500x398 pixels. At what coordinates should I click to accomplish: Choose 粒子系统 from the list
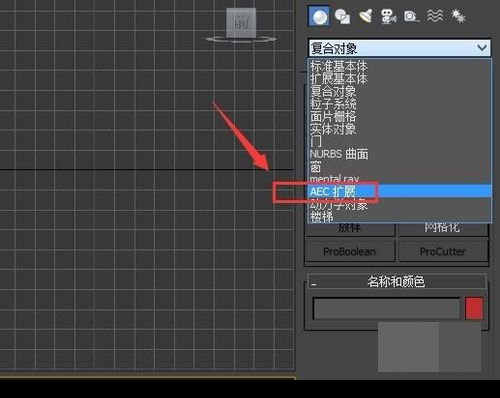(x=399, y=104)
